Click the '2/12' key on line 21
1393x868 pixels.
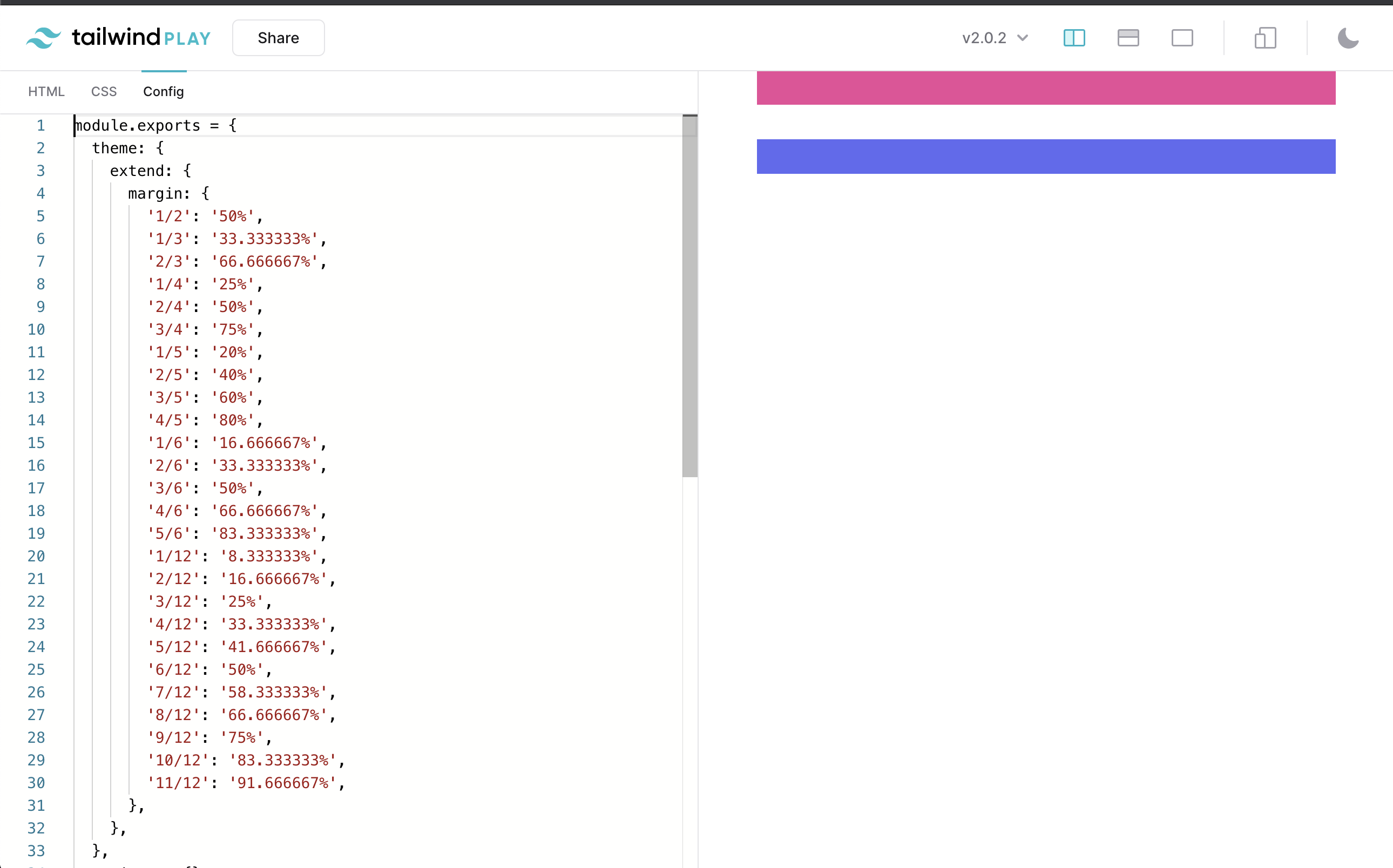[x=173, y=579]
